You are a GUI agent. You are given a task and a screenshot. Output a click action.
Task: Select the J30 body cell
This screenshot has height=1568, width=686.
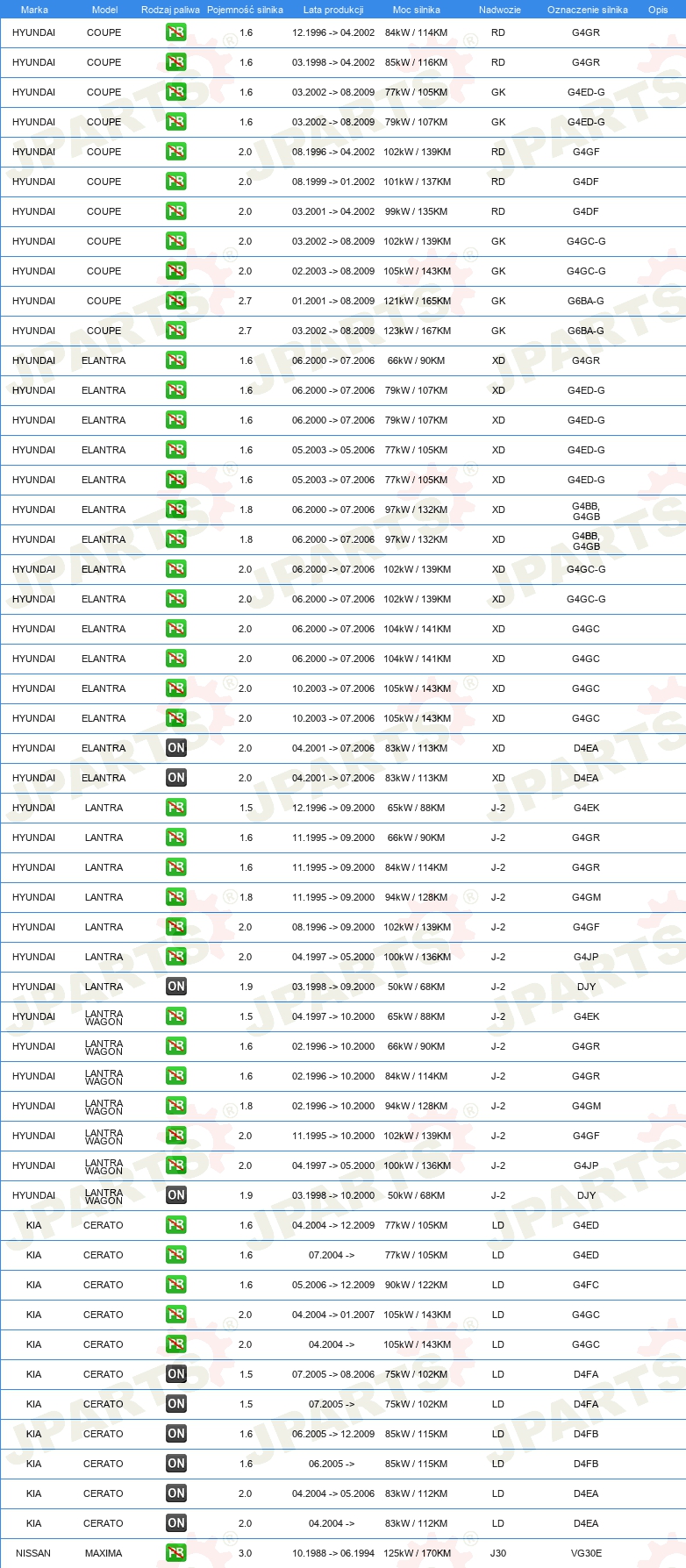coord(498,1553)
